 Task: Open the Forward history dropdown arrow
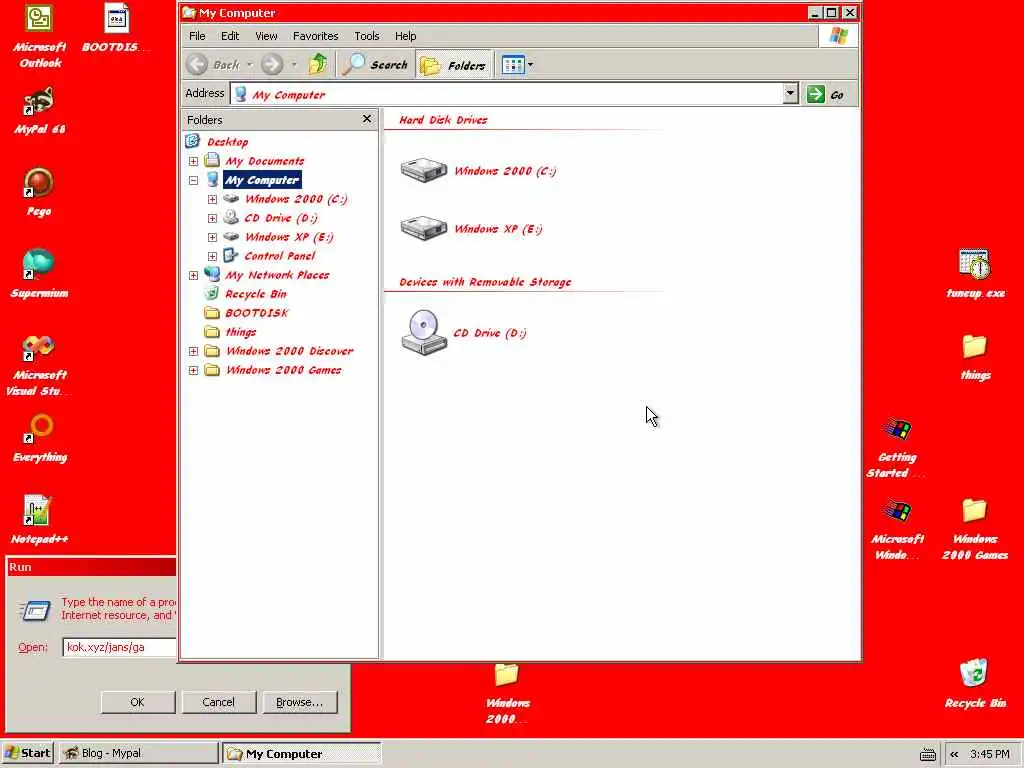click(x=294, y=65)
